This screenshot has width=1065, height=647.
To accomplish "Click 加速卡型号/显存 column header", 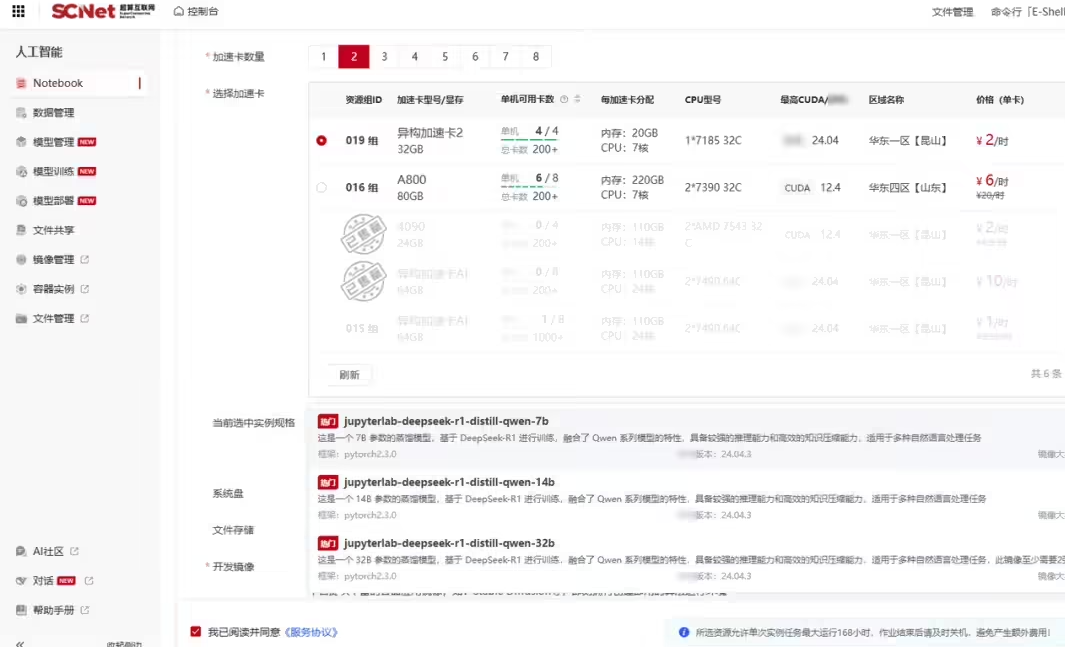I will point(430,100).
